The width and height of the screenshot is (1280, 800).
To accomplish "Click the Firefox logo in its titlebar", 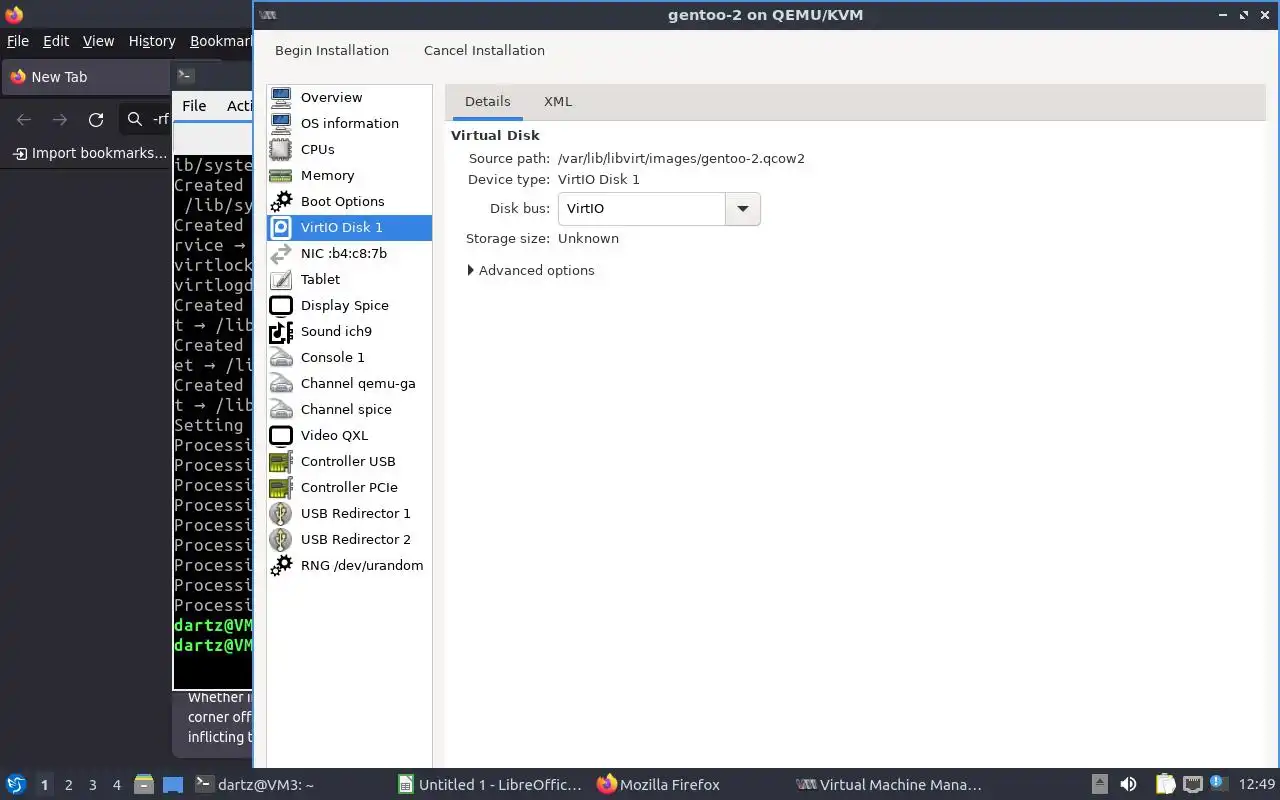I will pyautogui.click(x=14, y=15).
